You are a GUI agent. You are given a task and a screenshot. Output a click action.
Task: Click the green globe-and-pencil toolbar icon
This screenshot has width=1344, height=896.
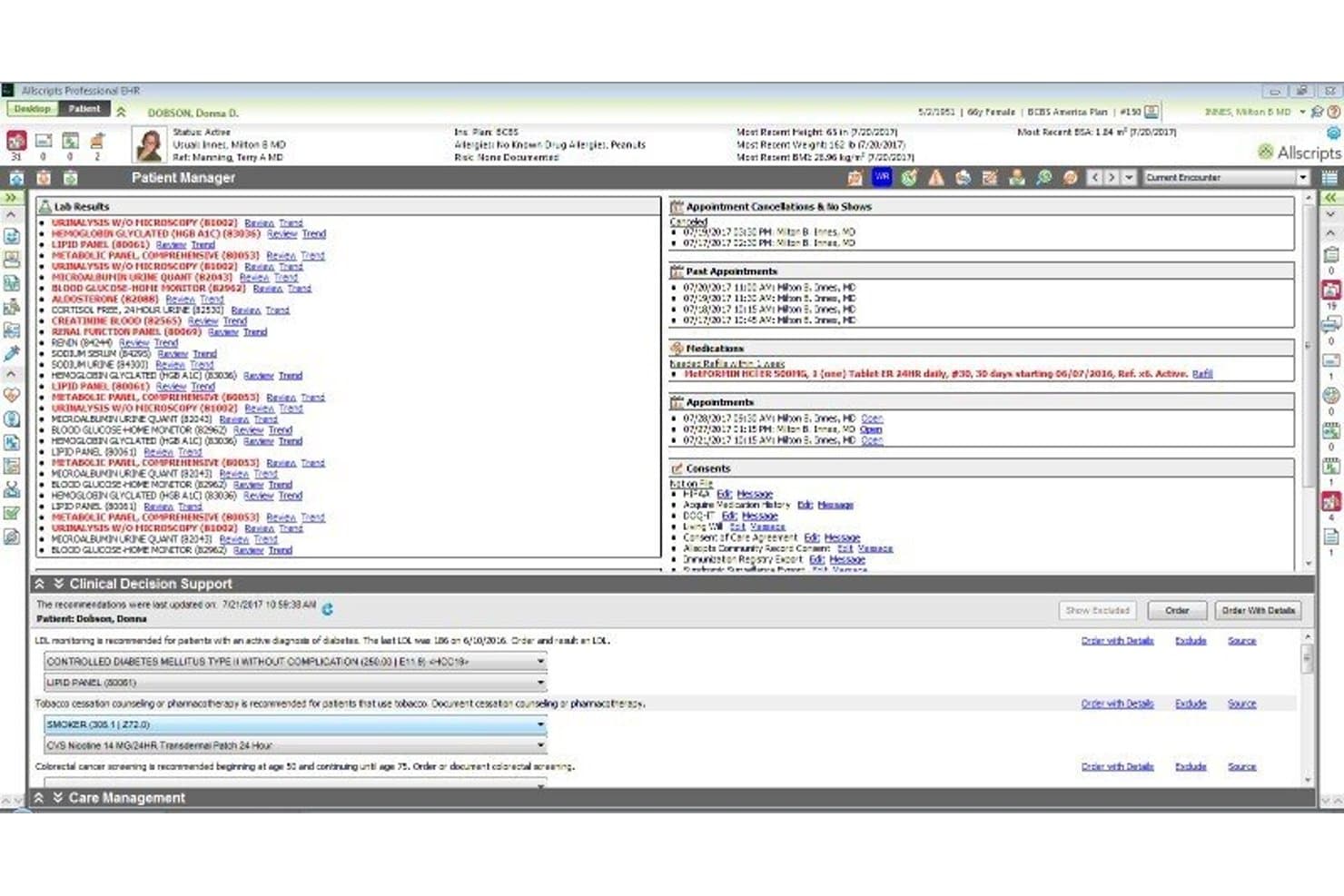tap(908, 178)
